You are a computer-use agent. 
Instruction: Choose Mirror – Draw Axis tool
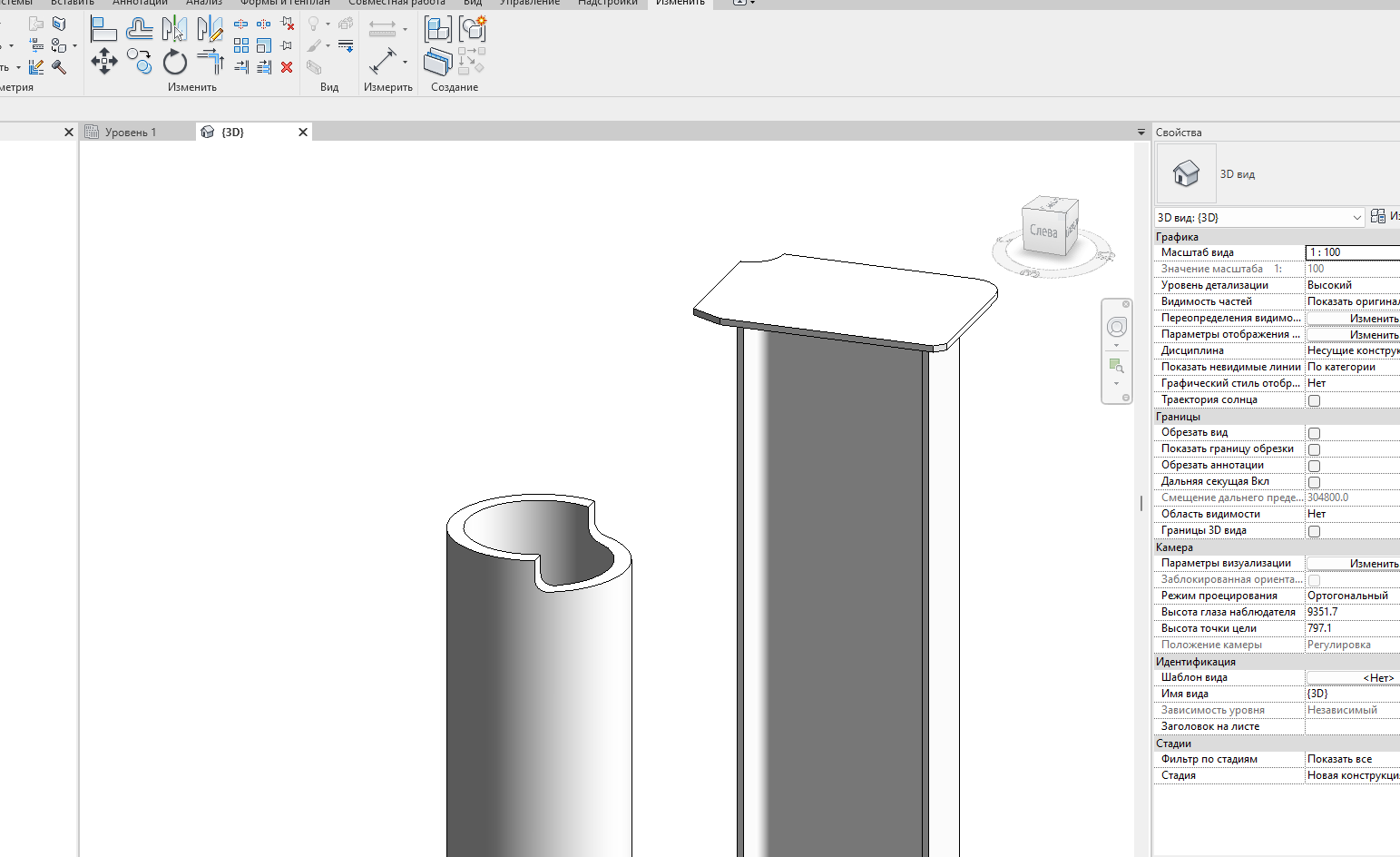point(210,29)
